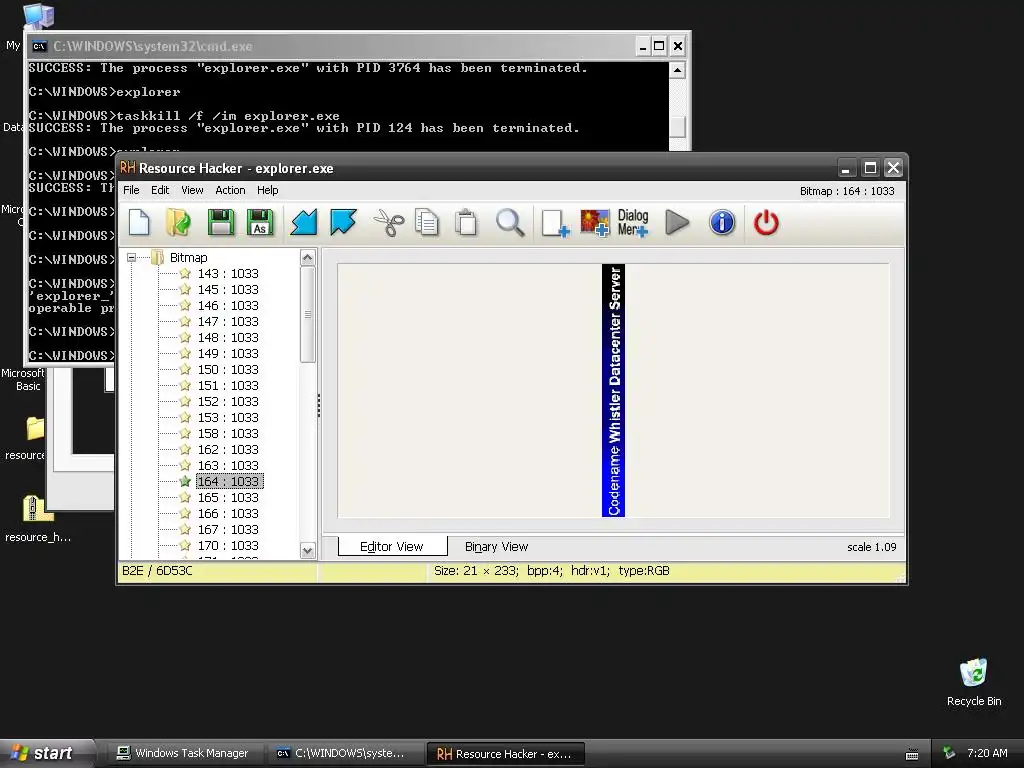Click the Paste clipboard icon

click(x=466, y=223)
